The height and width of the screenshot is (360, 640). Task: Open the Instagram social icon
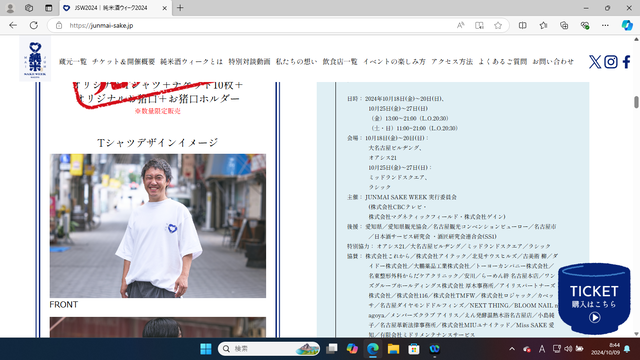(x=611, y=62)
